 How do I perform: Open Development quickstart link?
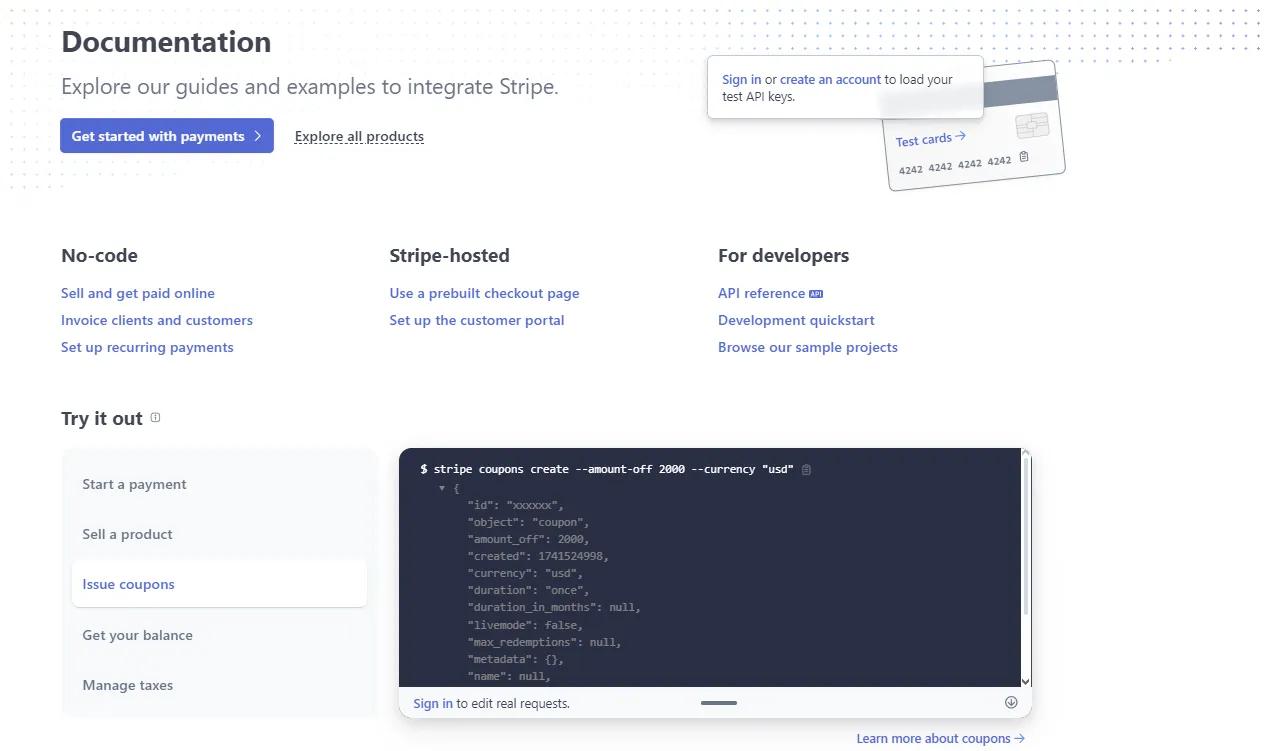pyautogui.click(x=796, y=320)
